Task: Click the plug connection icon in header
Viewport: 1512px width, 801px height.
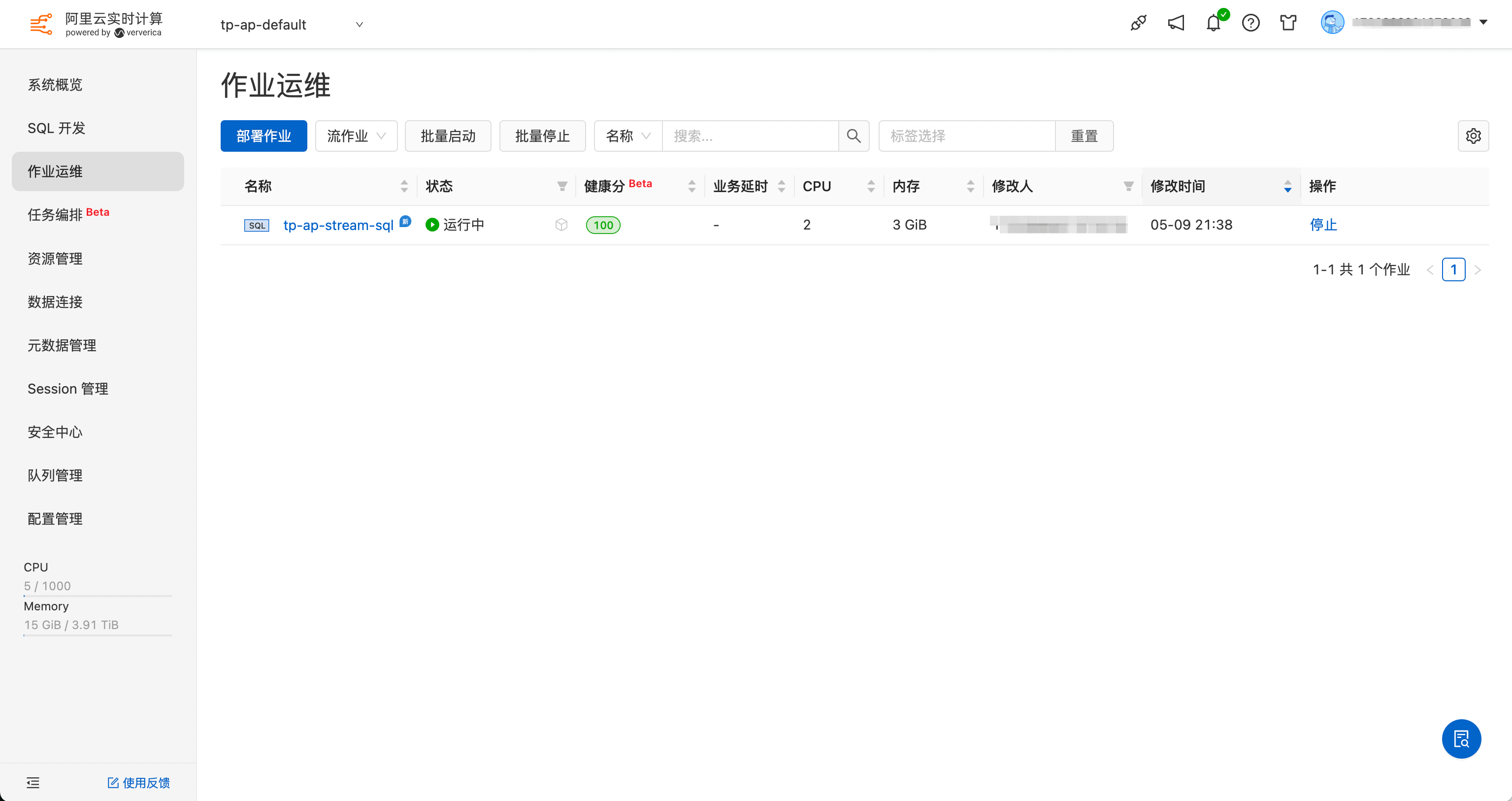Action: (x=1138, y=24)
